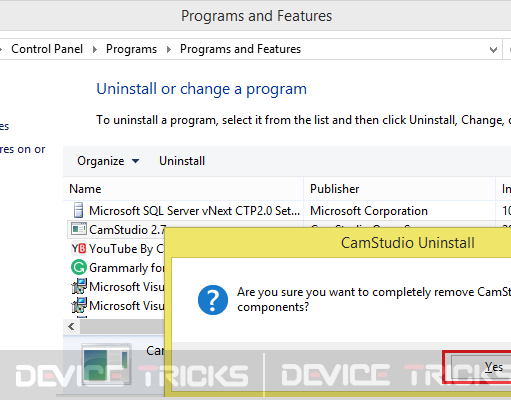Viewport: 511px width, 400px height.
Task: Click the large CamStudio details pane thumbnail
Action: (x=106, y=363)
